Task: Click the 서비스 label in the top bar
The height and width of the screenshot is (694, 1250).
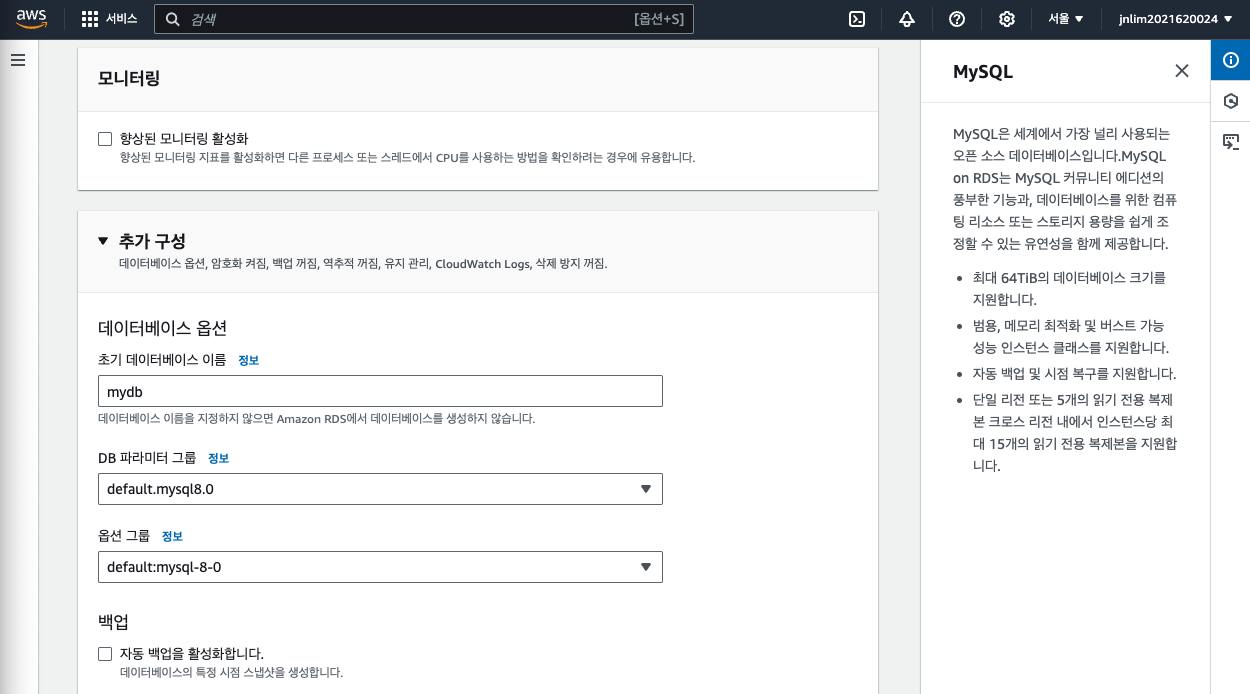Action: [122, 19]
